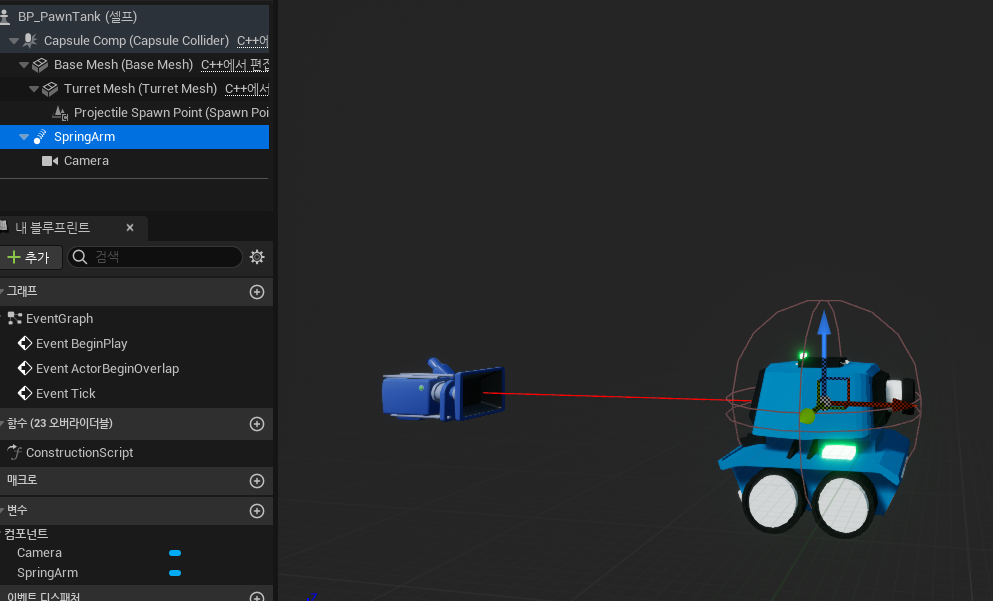This screenshot has height=601, width=993.
Task: Select Event BeginPlay node entry
Action: point(82,343)
